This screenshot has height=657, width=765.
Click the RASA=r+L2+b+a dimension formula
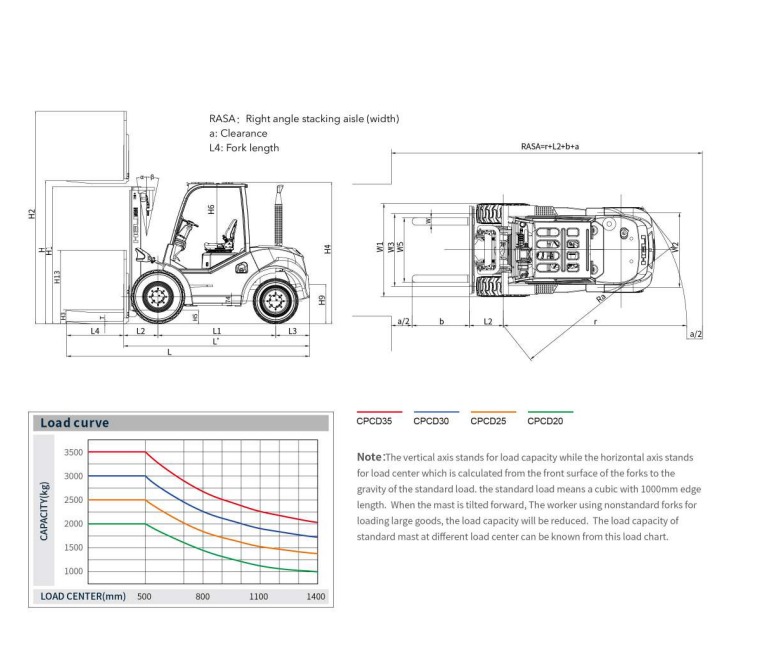pyautogui.click(x=549, y=146)
